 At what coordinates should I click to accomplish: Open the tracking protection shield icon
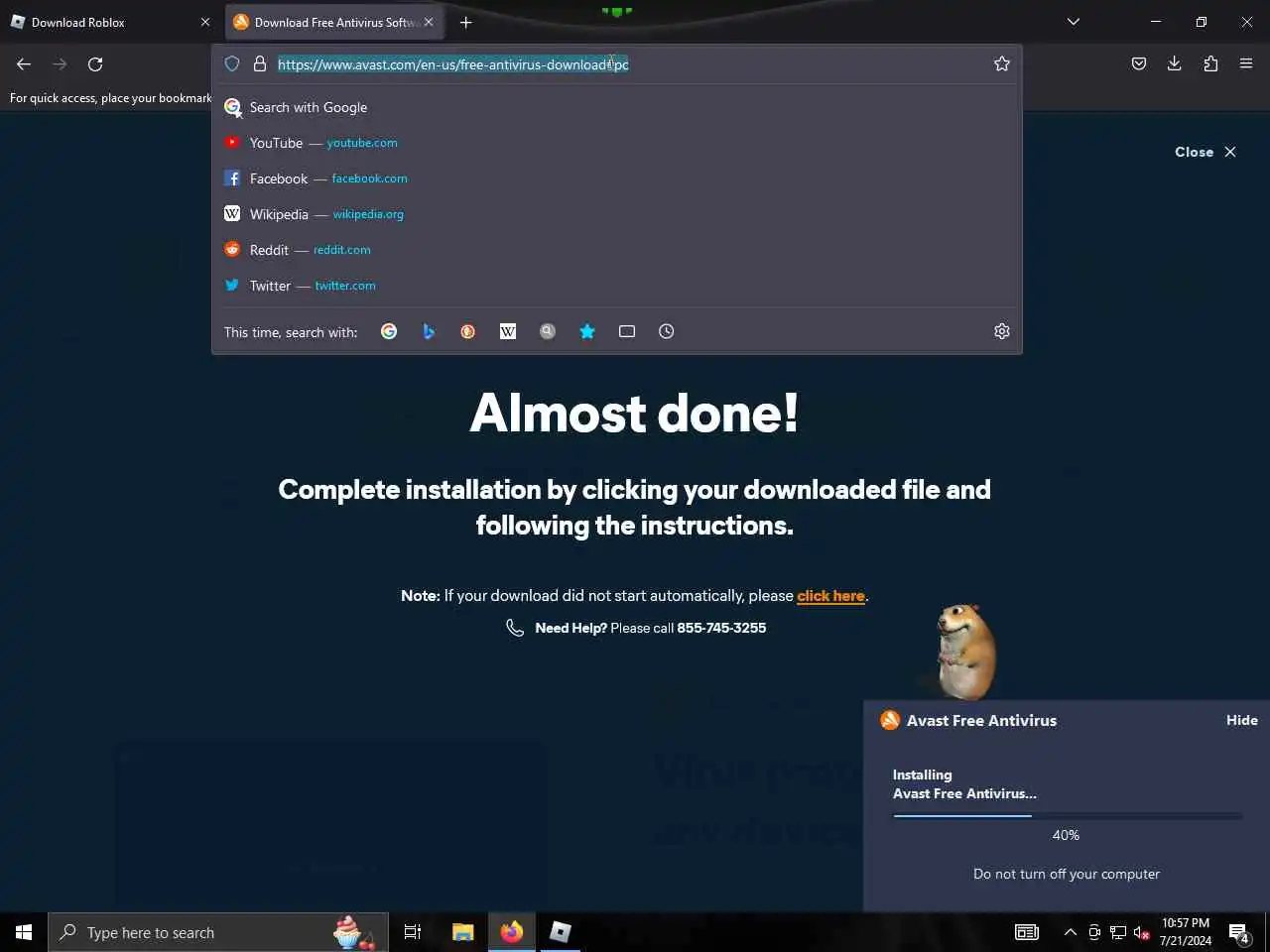pyautogui.click(x=232, y=63)
